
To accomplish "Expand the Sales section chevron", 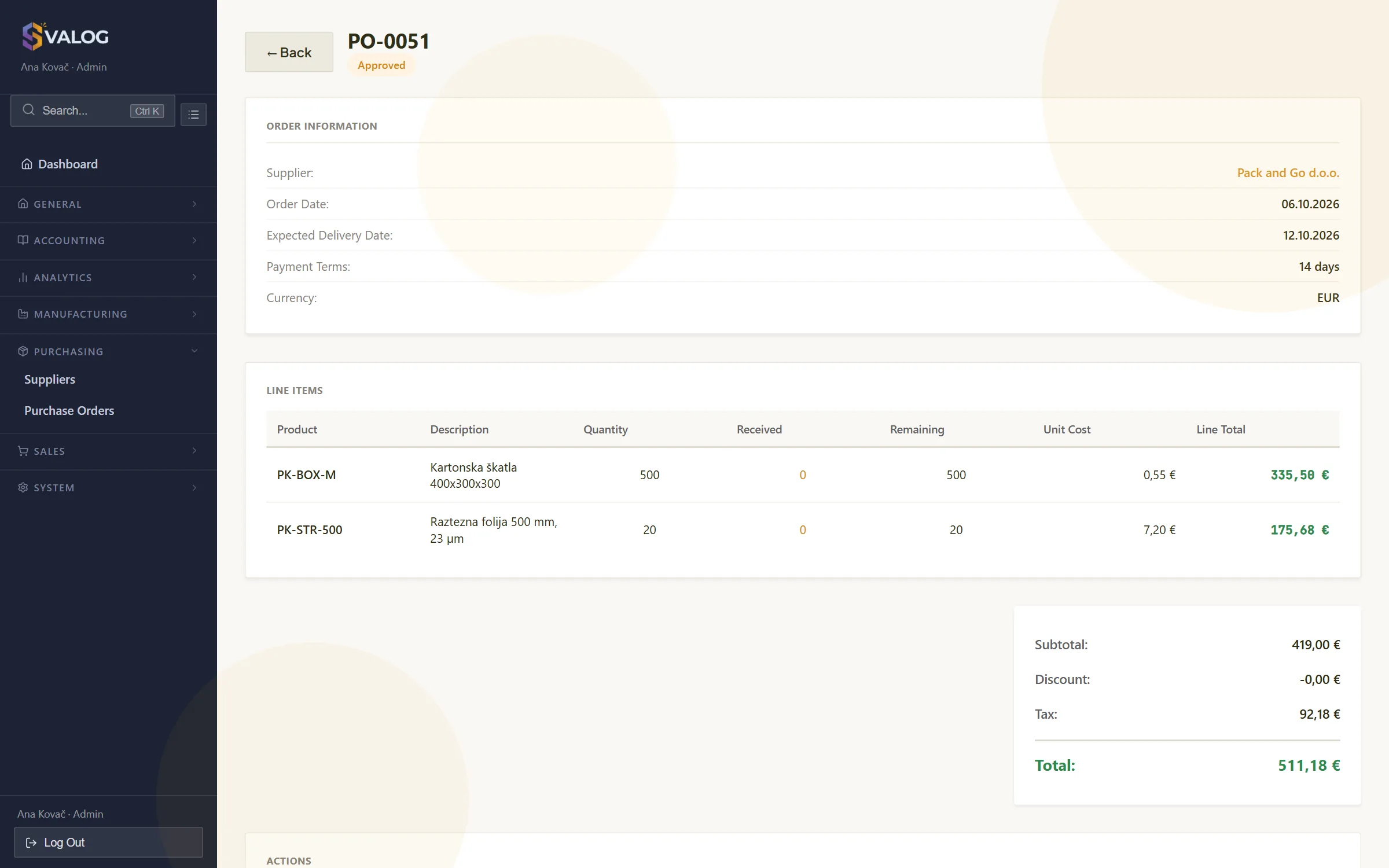I will tap(194, 451).
